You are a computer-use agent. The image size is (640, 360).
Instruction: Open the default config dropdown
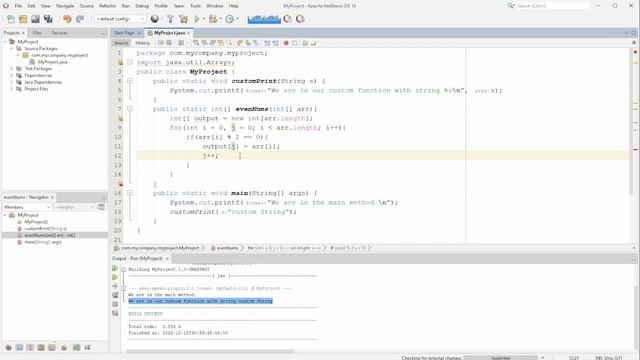pos(120,19)
